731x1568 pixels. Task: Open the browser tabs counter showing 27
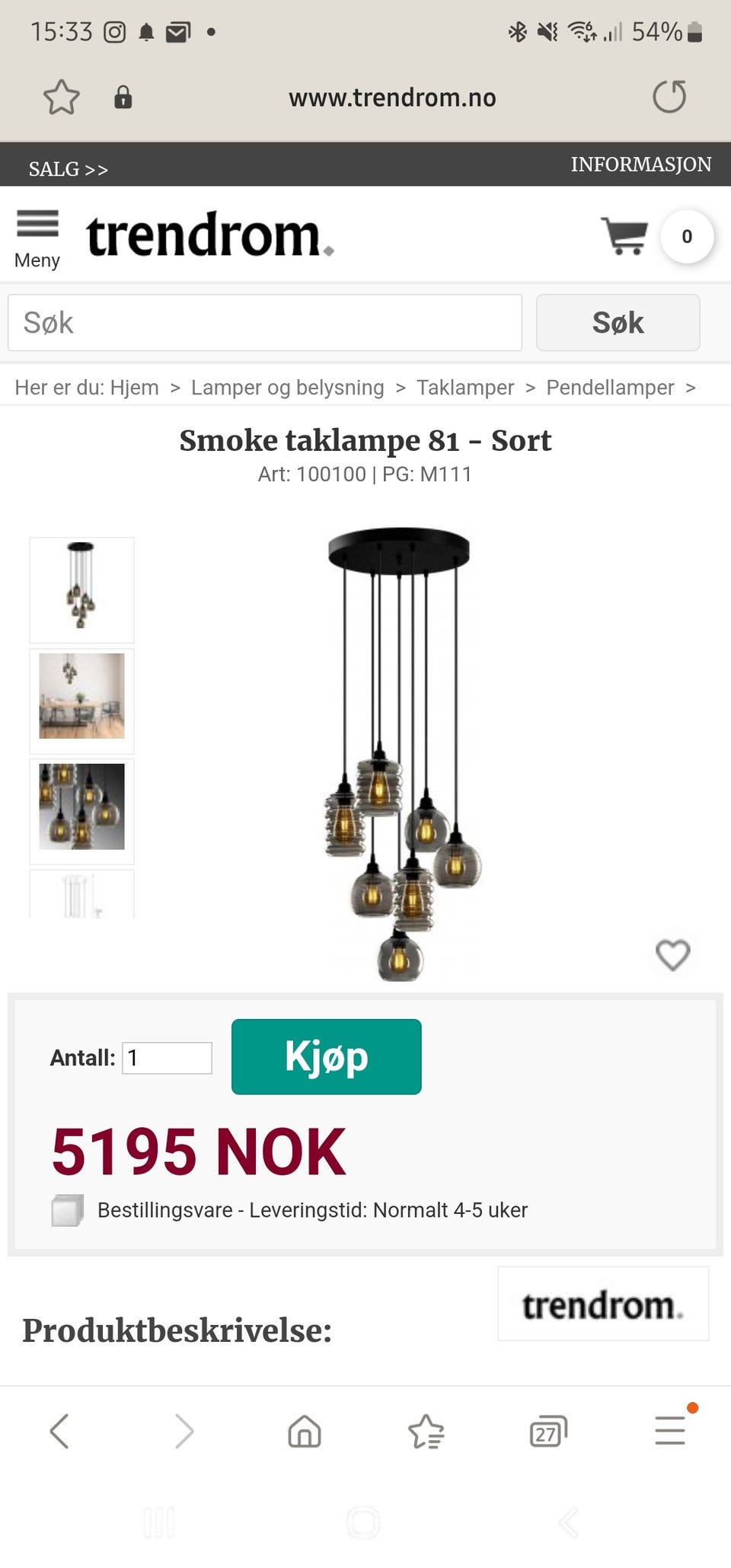tap(547, 1432)
